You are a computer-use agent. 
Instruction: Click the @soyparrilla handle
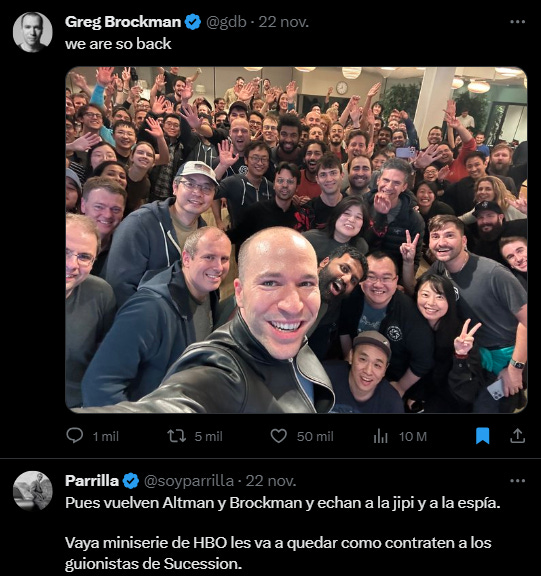click(188, 480)
